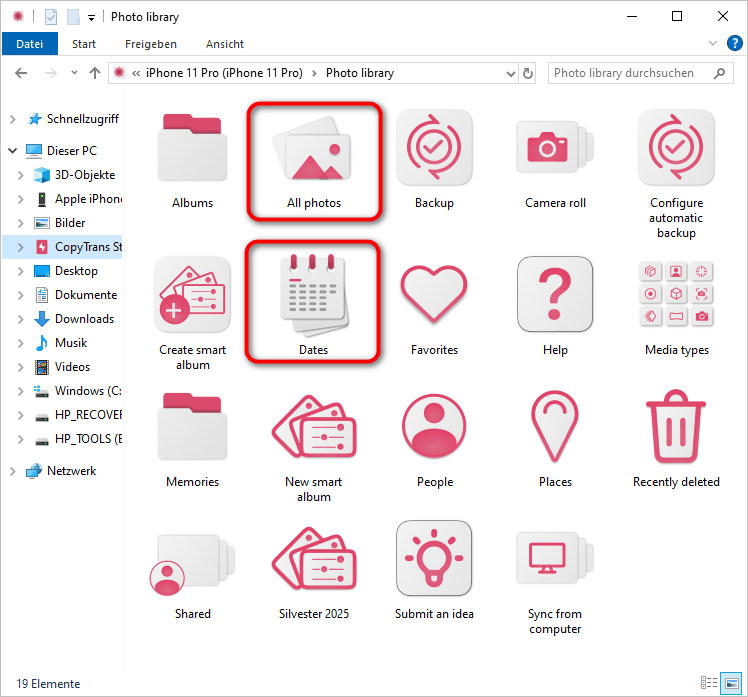The image size is (748, 697).
Task: Select Downloads in the navigation pane
Action: click(x=84, y=319)
